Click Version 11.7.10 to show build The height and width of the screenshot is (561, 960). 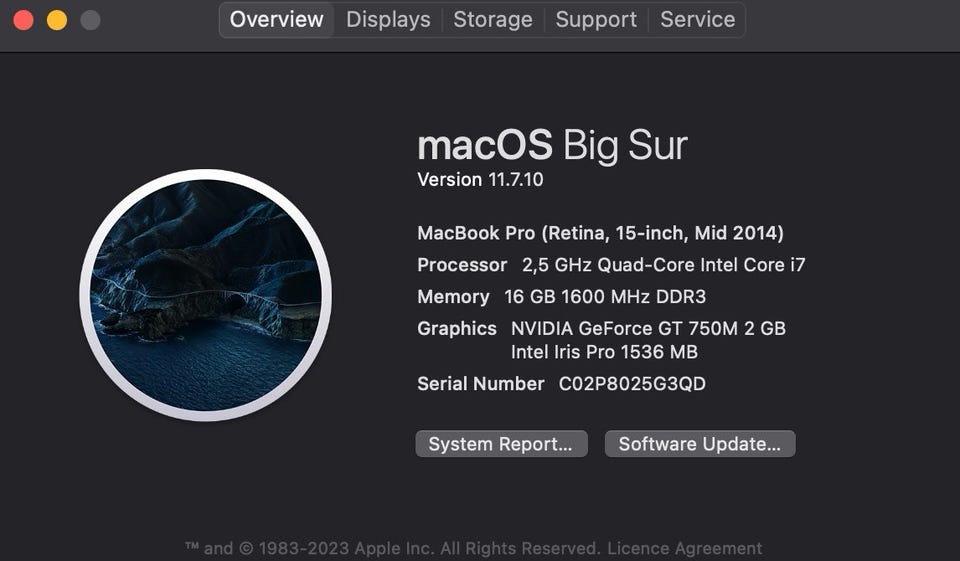480,180
